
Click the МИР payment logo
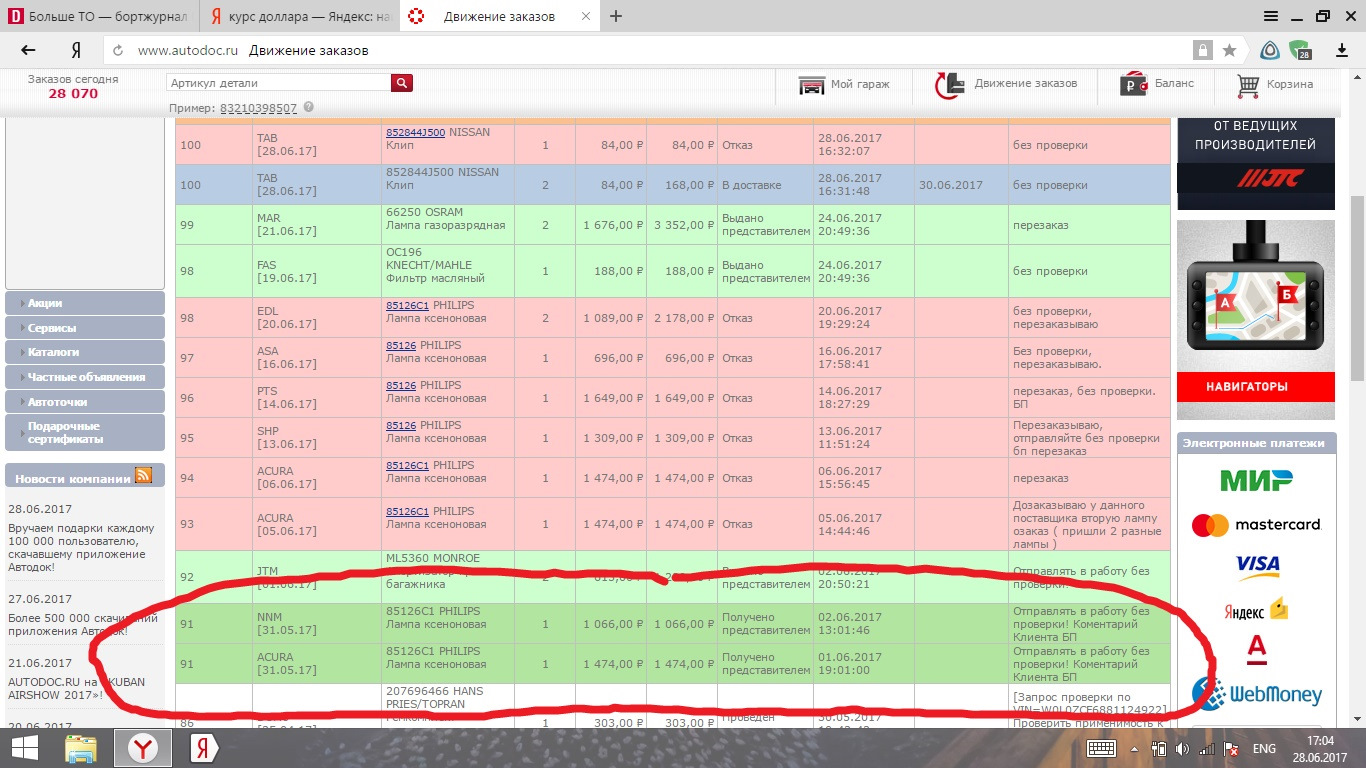click(1256, 480)
